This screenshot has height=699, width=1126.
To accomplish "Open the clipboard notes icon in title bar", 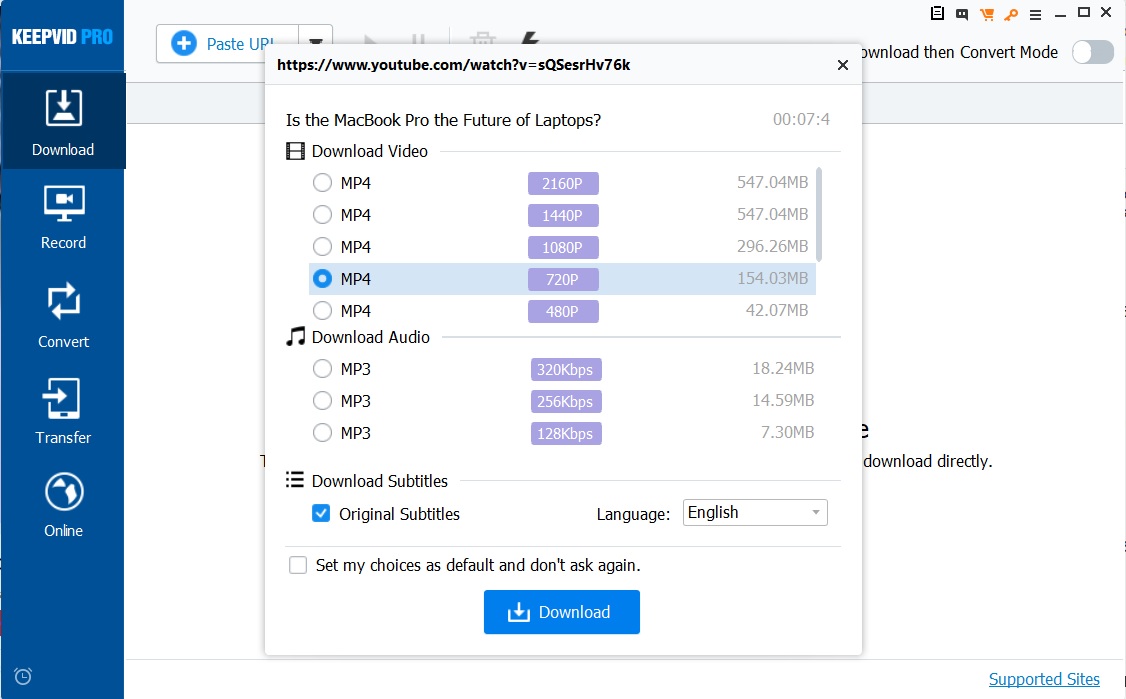I will [937, 13].
